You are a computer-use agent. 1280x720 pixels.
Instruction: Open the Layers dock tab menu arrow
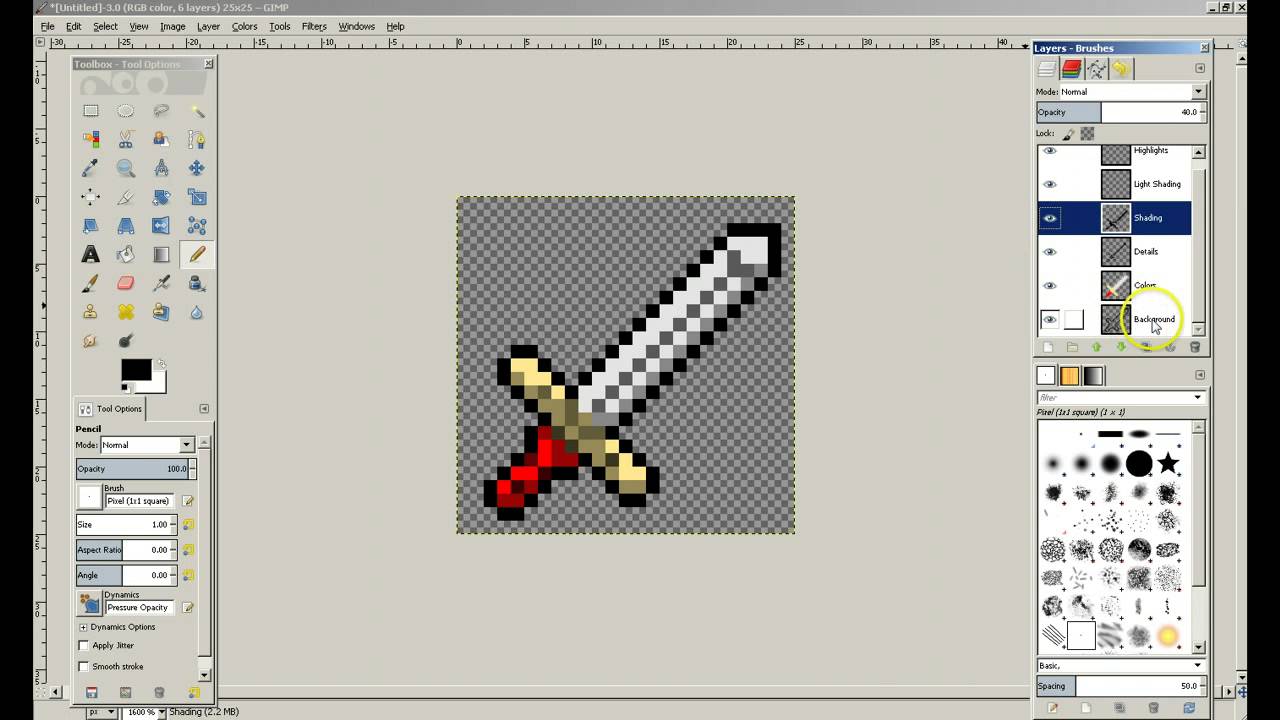coord(1200,69)
